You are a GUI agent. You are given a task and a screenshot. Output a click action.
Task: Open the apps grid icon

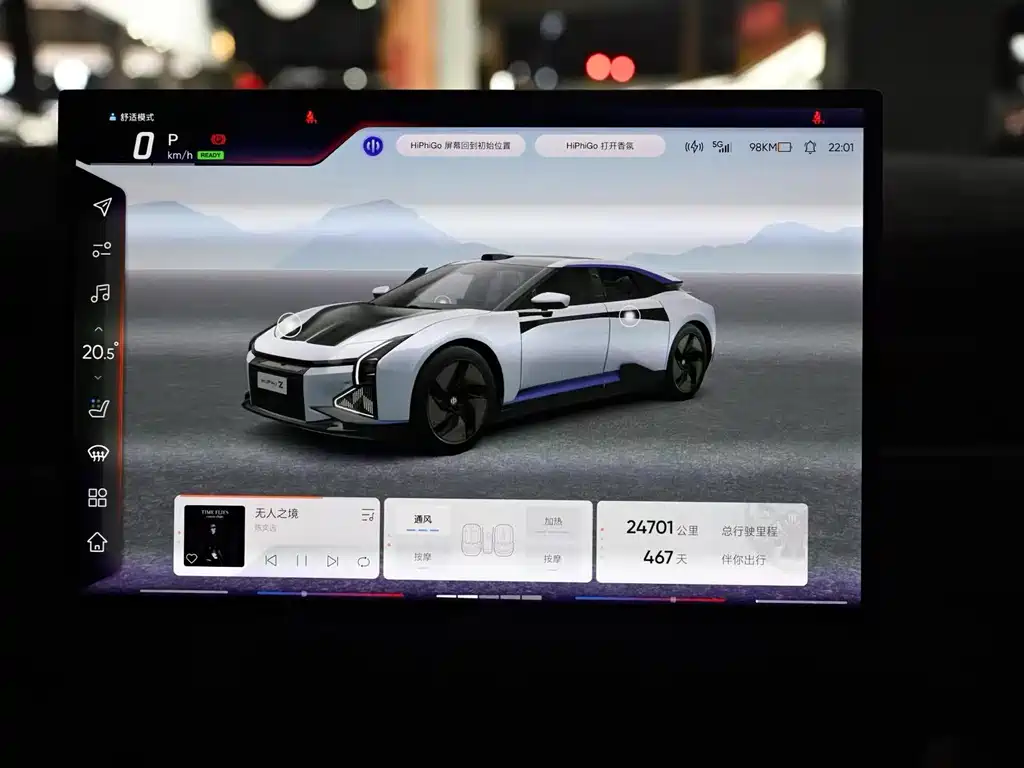[97, 498]
